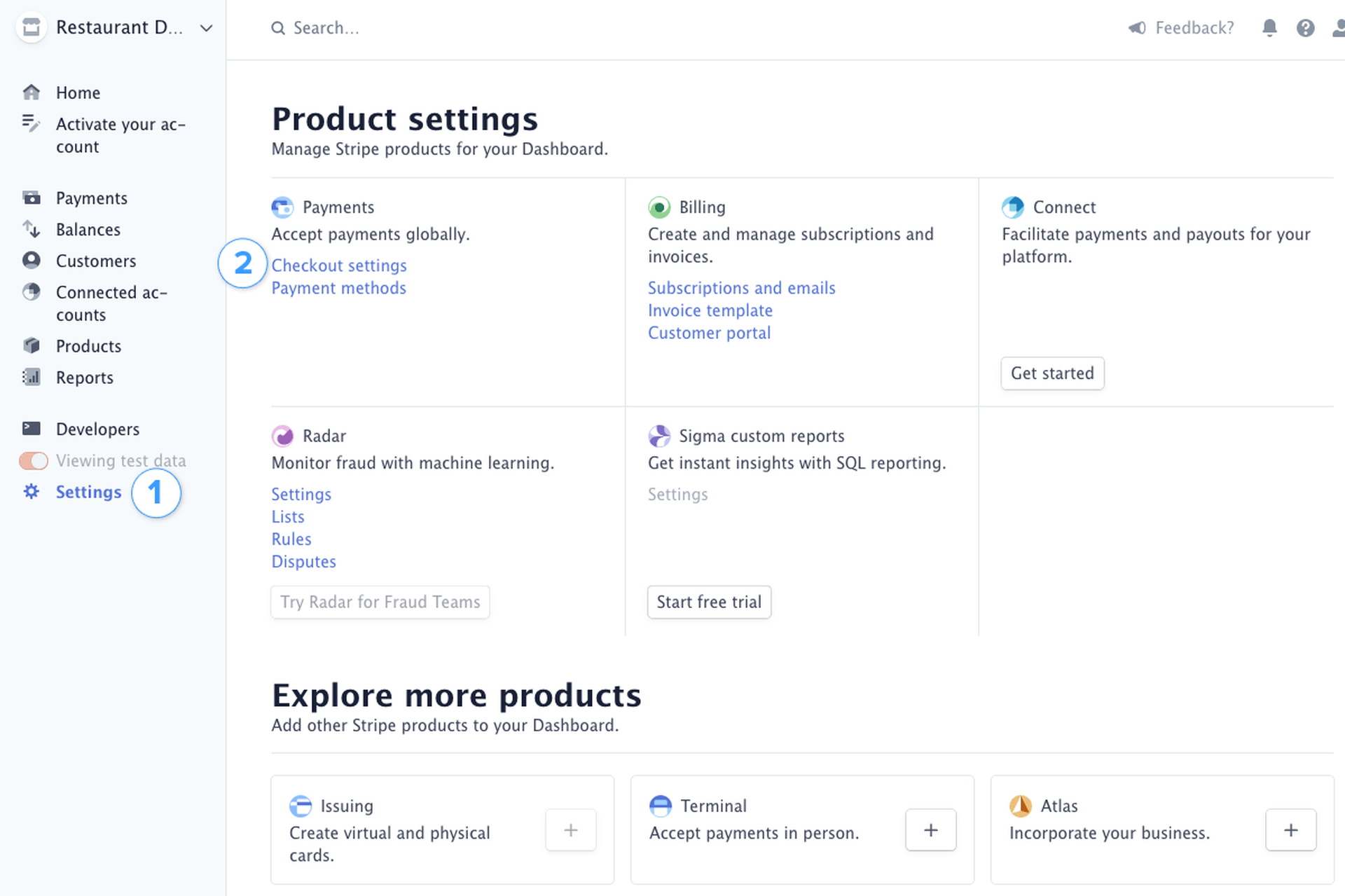Open the notifications bell icon

1269,28
